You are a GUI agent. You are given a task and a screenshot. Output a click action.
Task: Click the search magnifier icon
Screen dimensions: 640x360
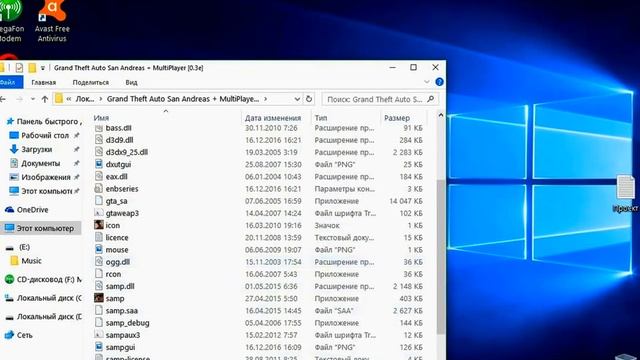[x=431, y=99]
